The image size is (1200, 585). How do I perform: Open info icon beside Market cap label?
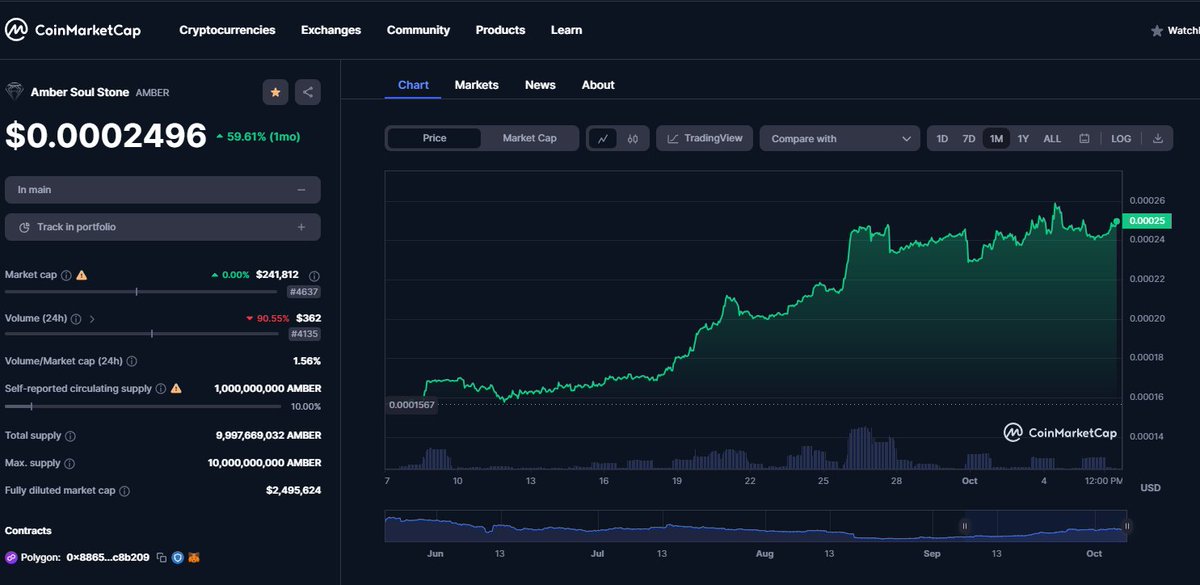coord(66,275)
